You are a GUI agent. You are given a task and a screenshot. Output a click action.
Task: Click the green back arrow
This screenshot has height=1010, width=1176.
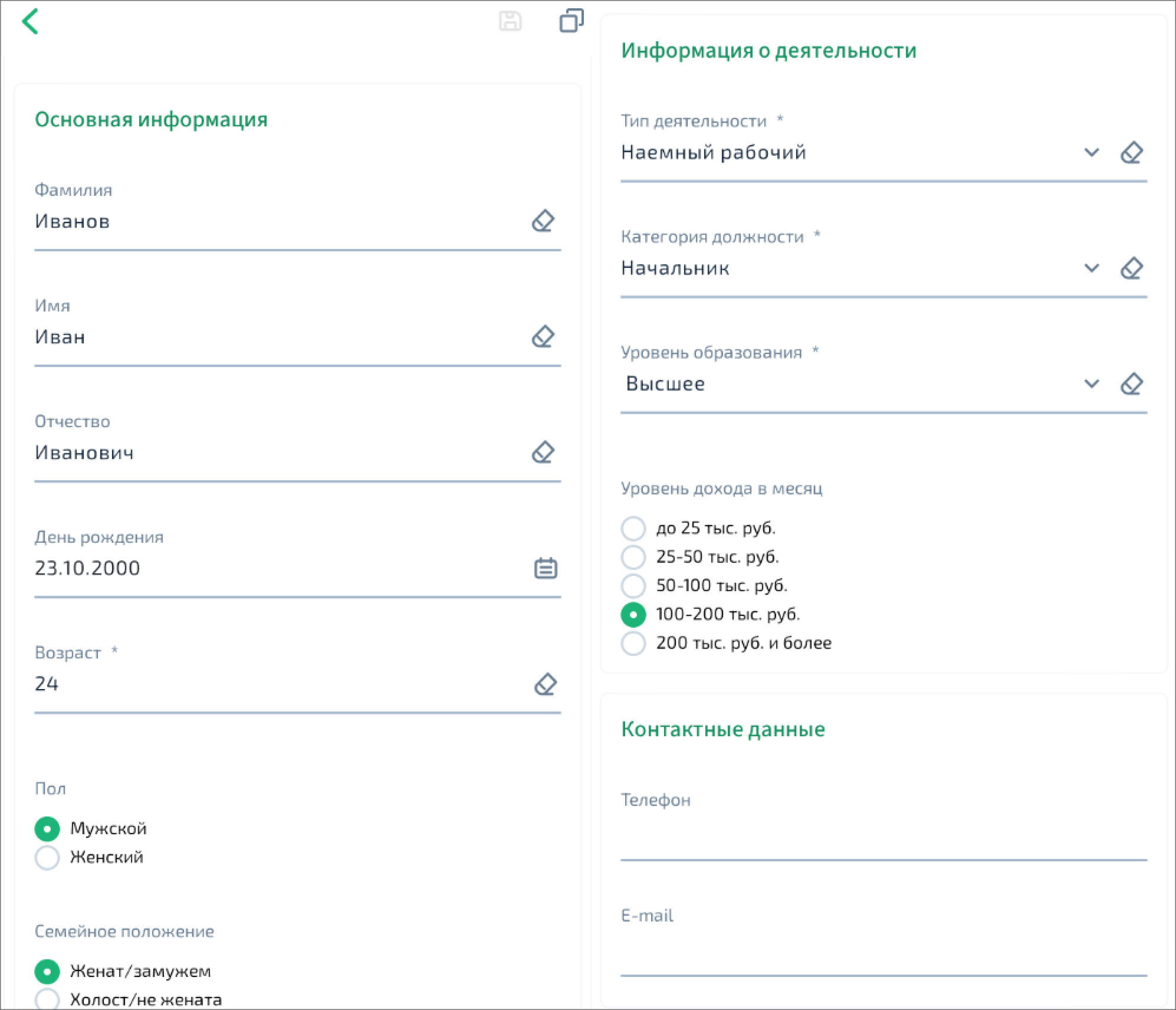click(x=30, y=22)
